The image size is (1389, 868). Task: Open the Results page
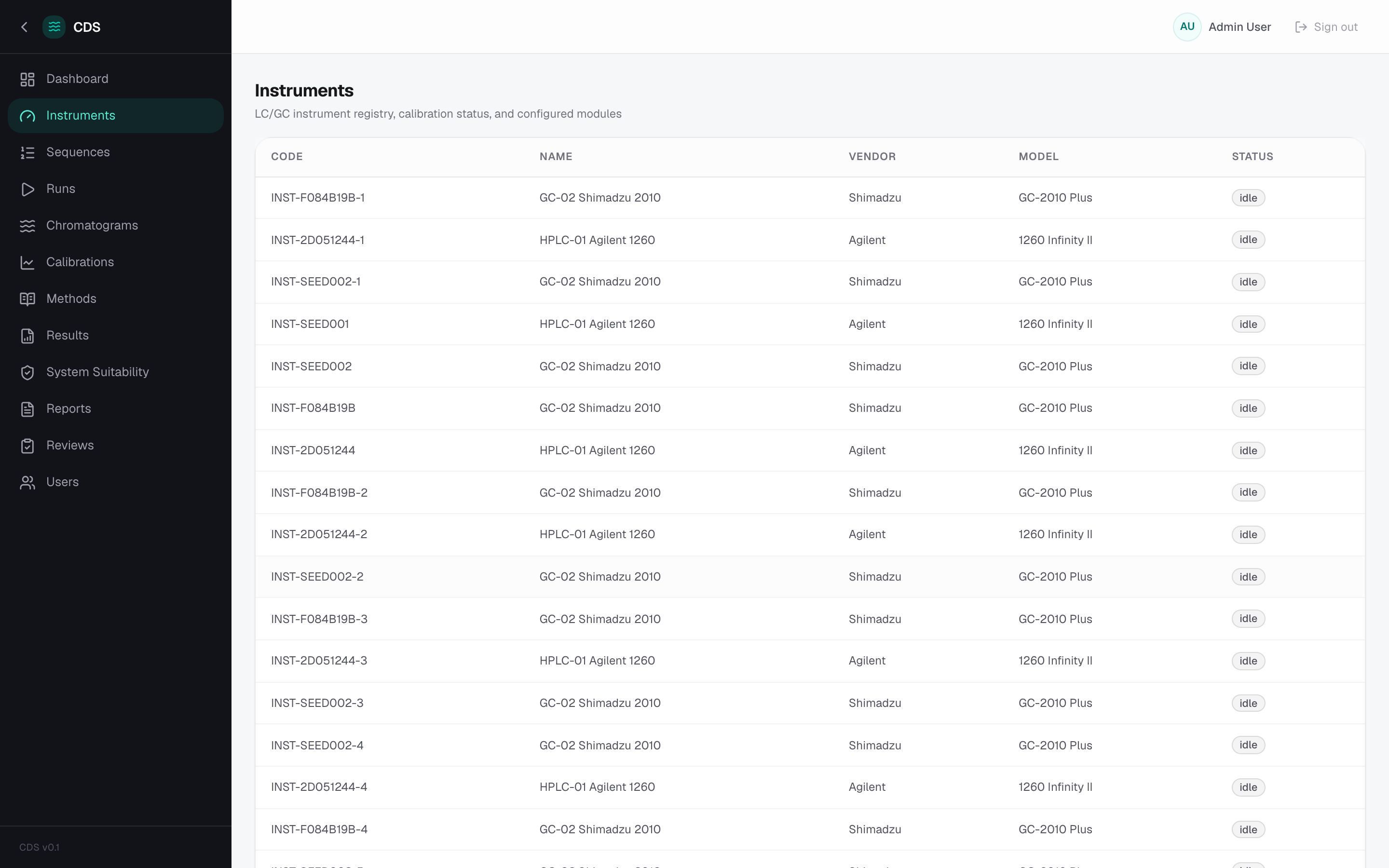click(115, 336)
